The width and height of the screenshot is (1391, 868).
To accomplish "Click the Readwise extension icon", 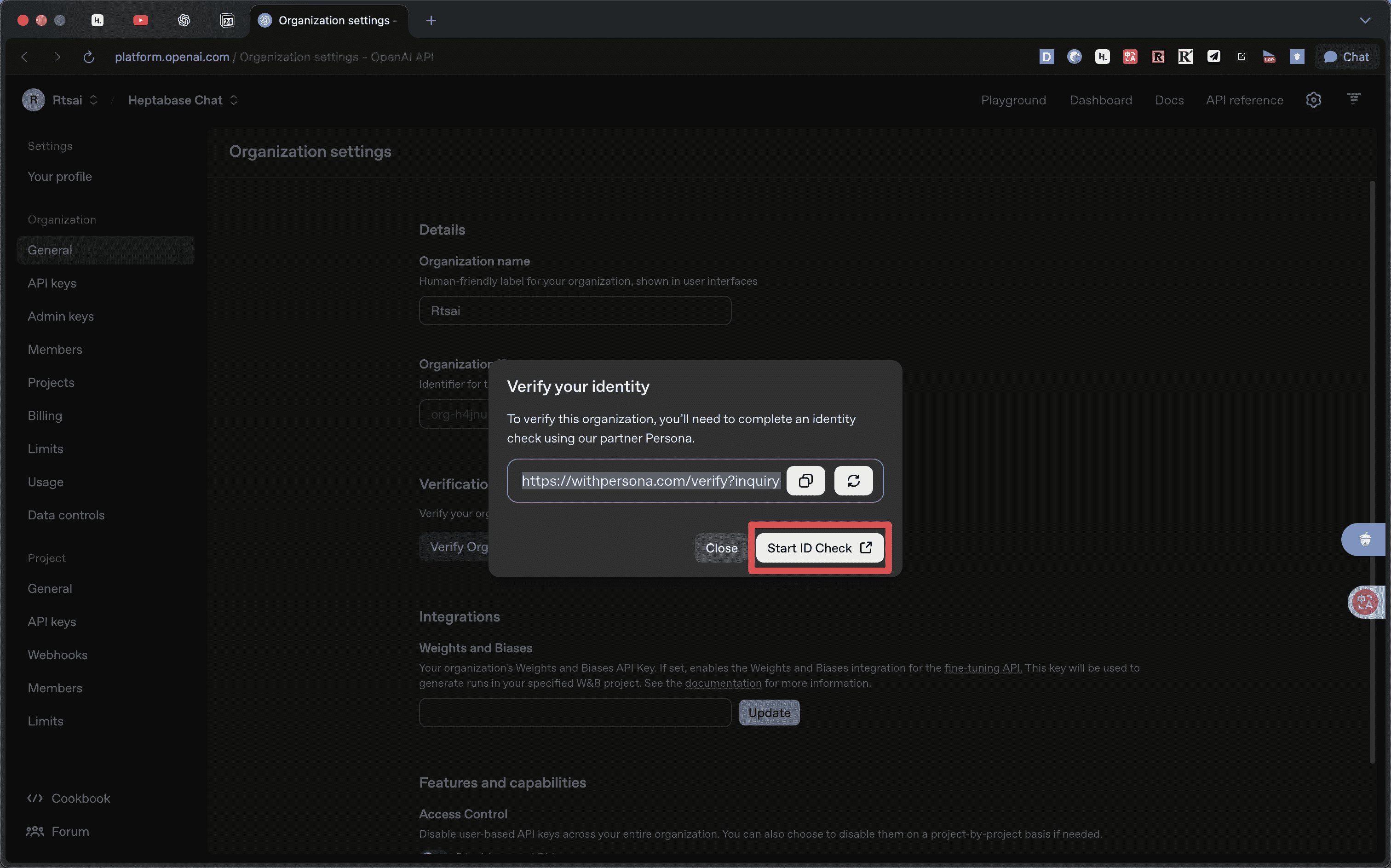I will (x=1157, y=56).
